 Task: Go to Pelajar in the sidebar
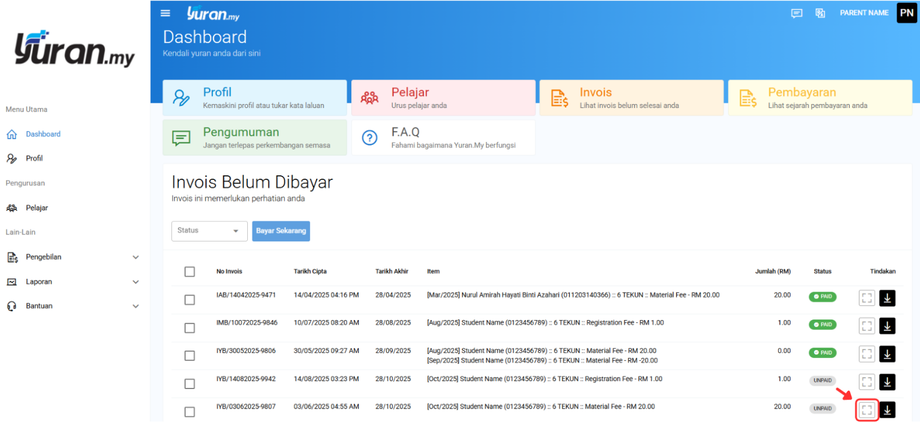click(x=36, y=208)
